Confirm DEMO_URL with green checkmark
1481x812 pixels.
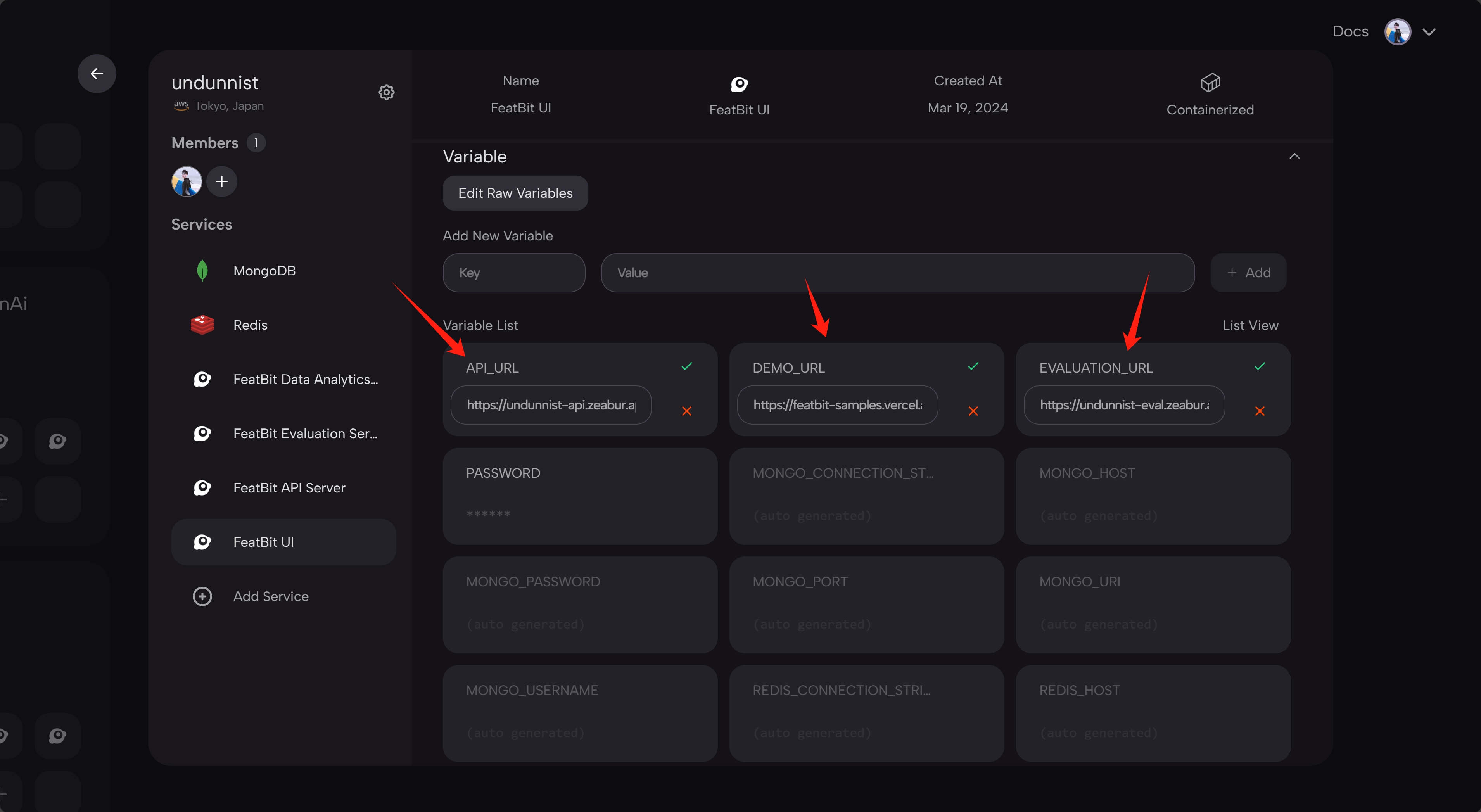click(x=973, y=366)
